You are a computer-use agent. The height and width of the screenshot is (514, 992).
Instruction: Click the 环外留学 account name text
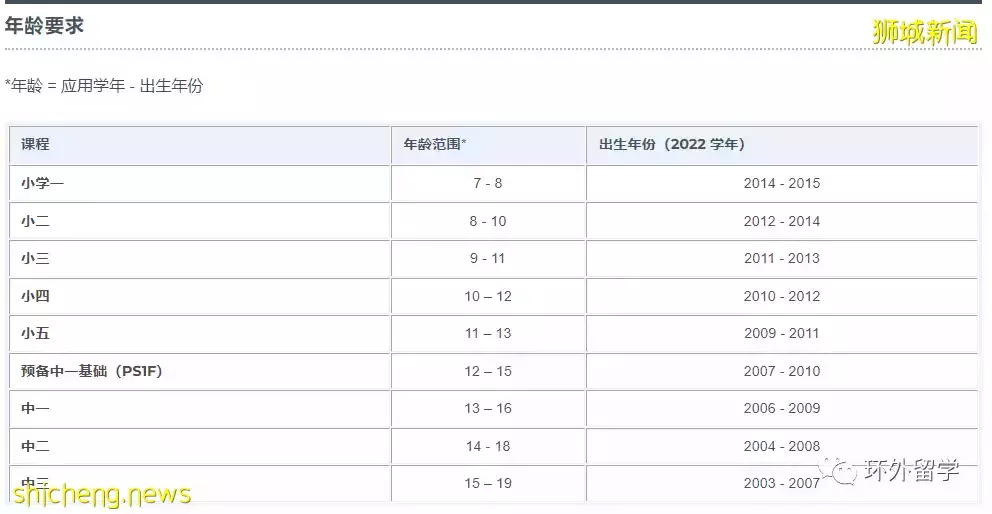point(911,470)
